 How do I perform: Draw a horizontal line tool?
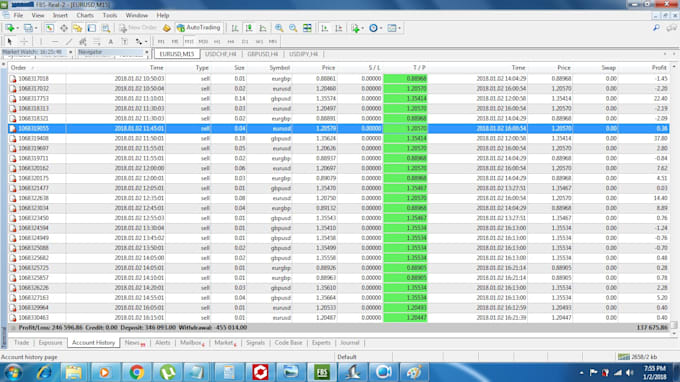pyautogui.click(x=55, y=42)
